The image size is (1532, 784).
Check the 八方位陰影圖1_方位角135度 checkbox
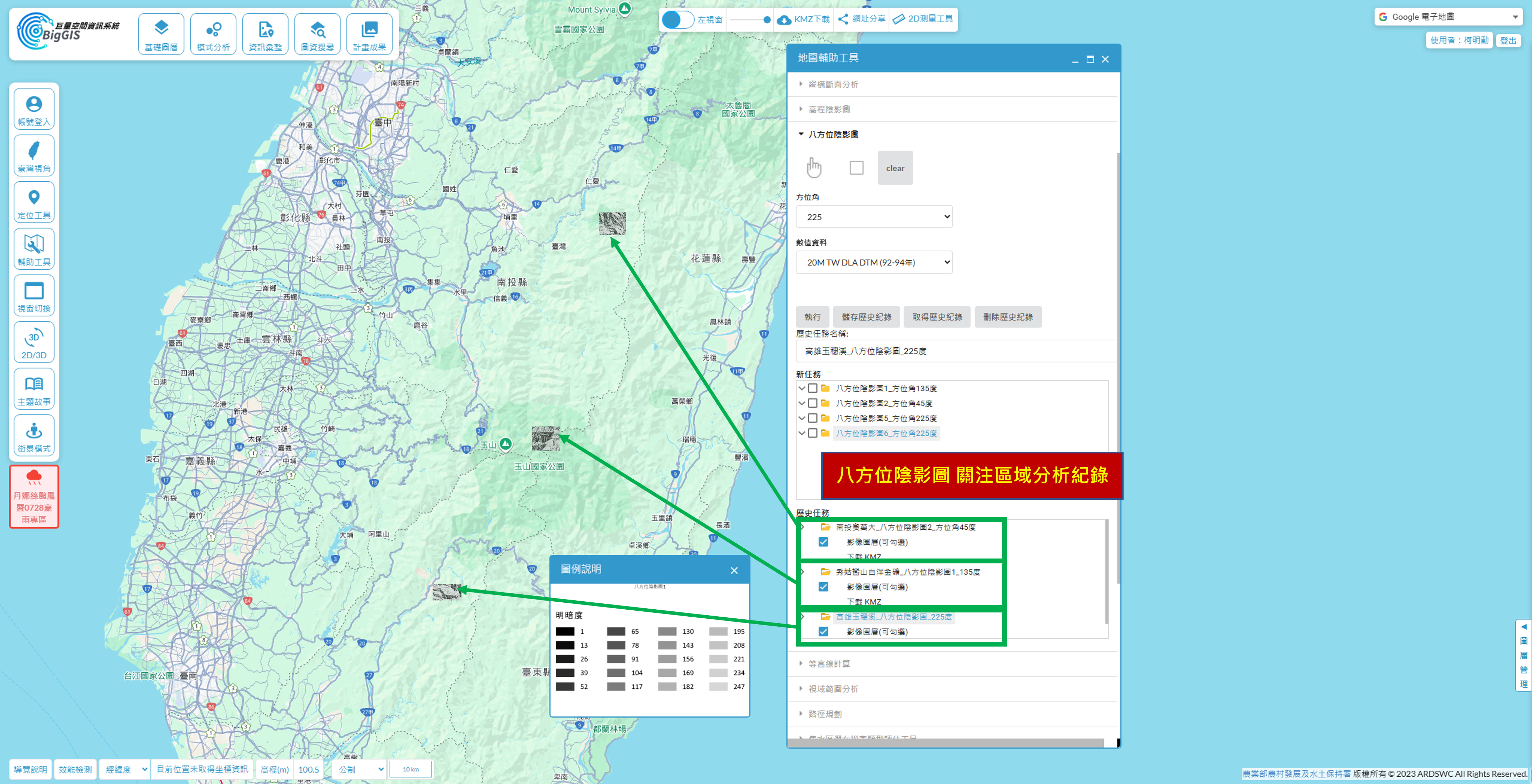(812, 388)
